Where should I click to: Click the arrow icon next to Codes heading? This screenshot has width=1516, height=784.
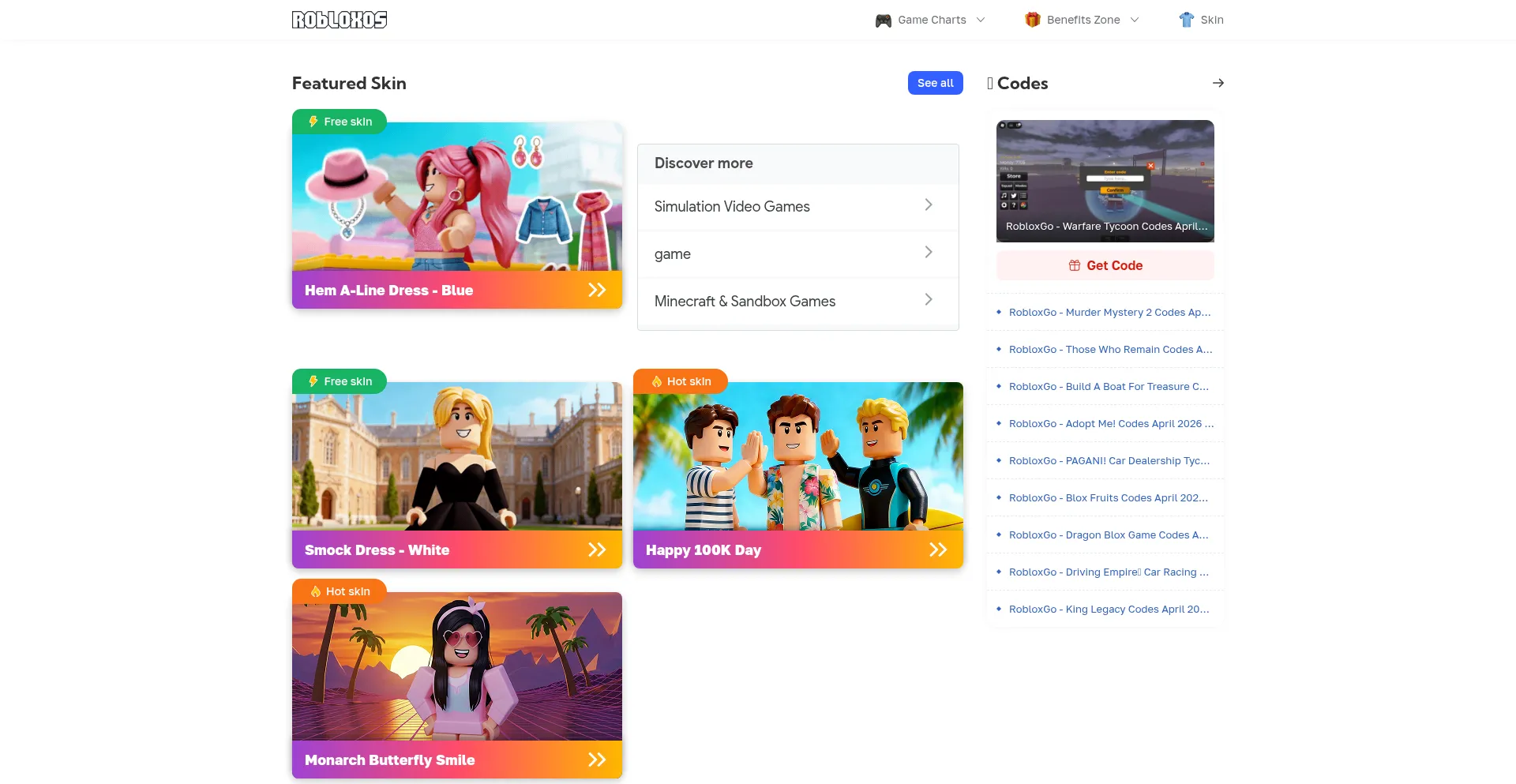click(x=1218, y=83)
